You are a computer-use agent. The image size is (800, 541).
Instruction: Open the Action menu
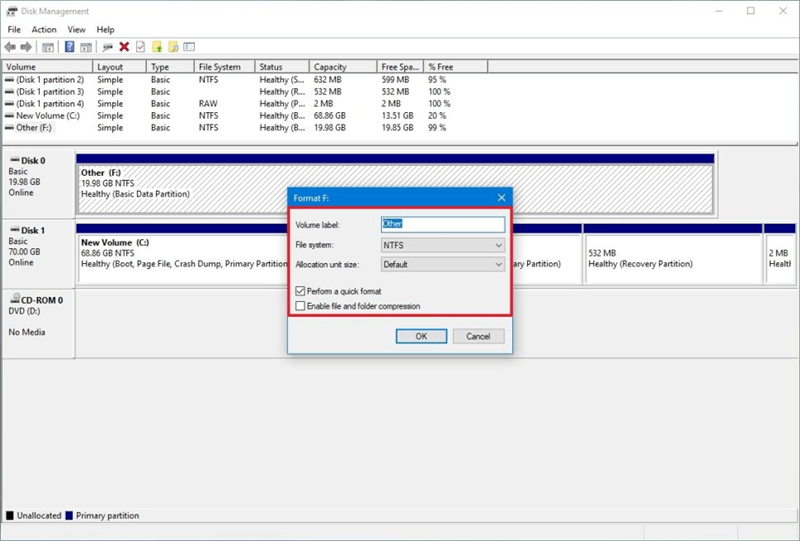[x=44, y=30]
